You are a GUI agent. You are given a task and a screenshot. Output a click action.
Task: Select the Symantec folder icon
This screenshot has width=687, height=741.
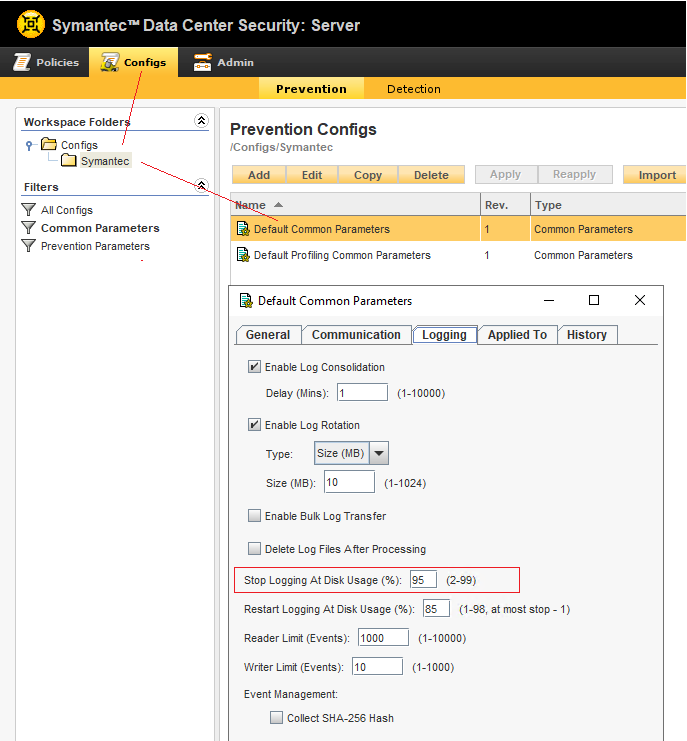tap(69, 161)
